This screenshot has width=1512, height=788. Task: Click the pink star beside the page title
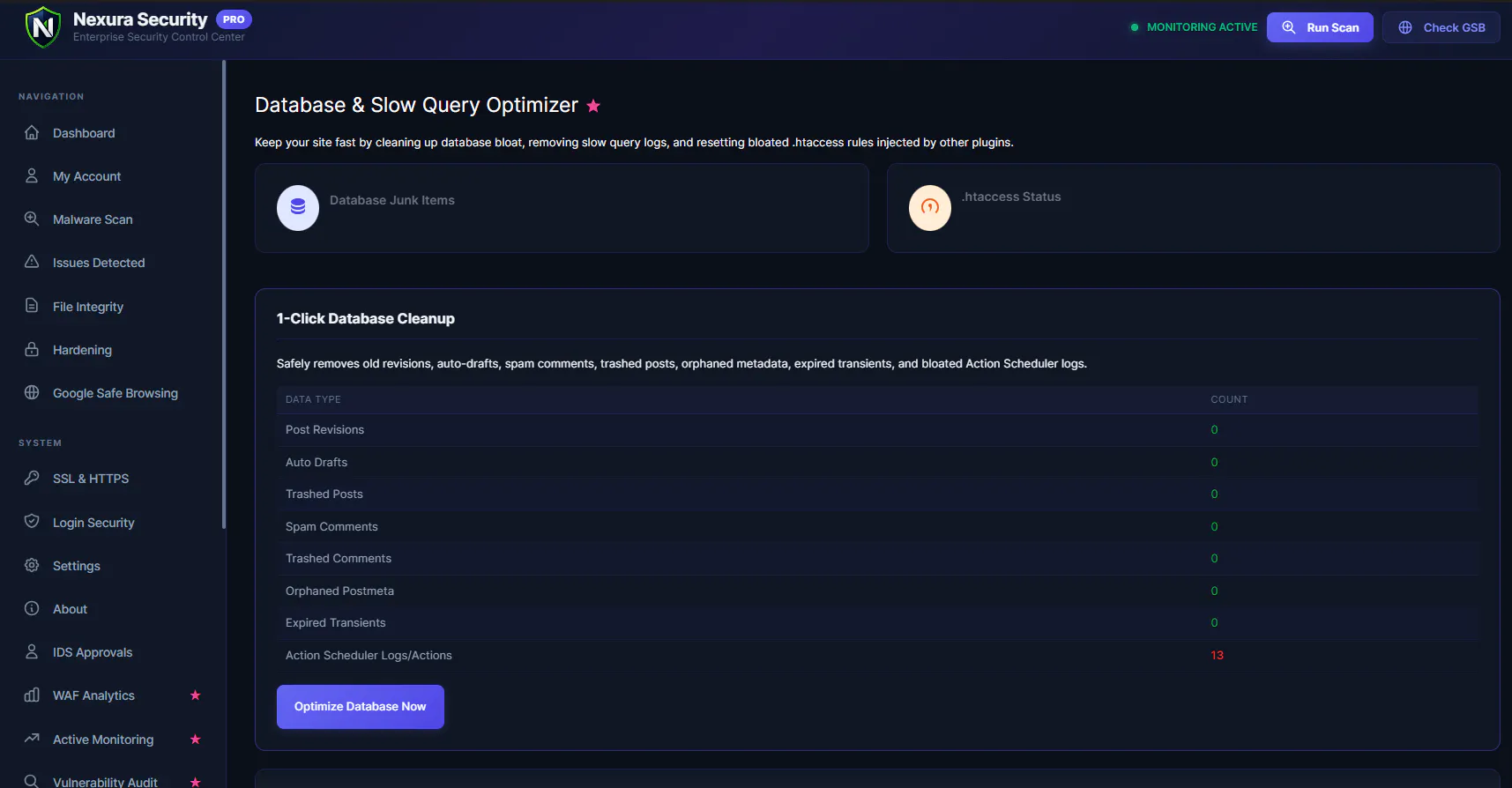[x=593, y=106]
